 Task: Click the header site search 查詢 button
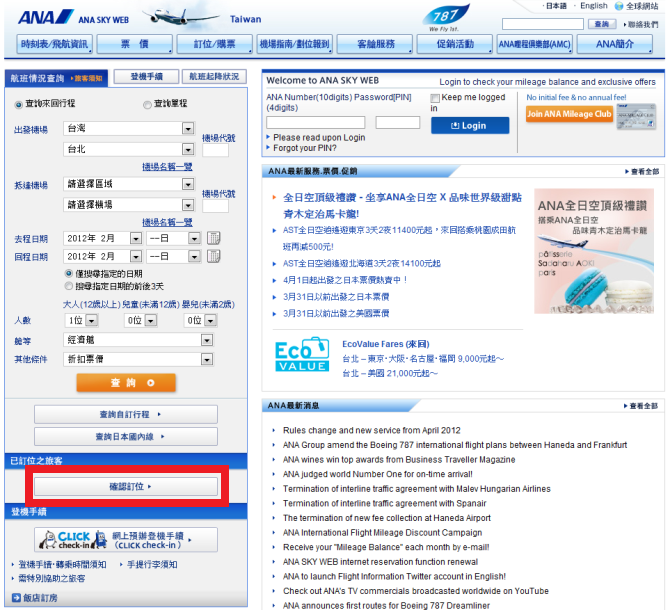tap(602, 24)
